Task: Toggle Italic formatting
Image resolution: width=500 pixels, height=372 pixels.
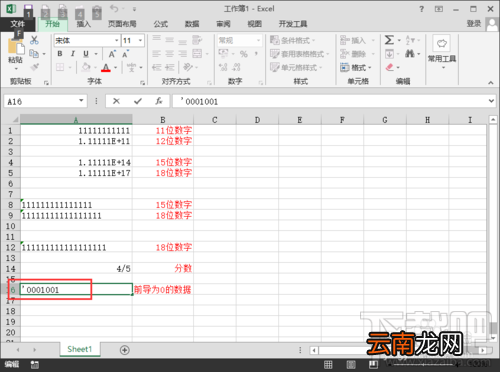Action: (x=73, y=54)
